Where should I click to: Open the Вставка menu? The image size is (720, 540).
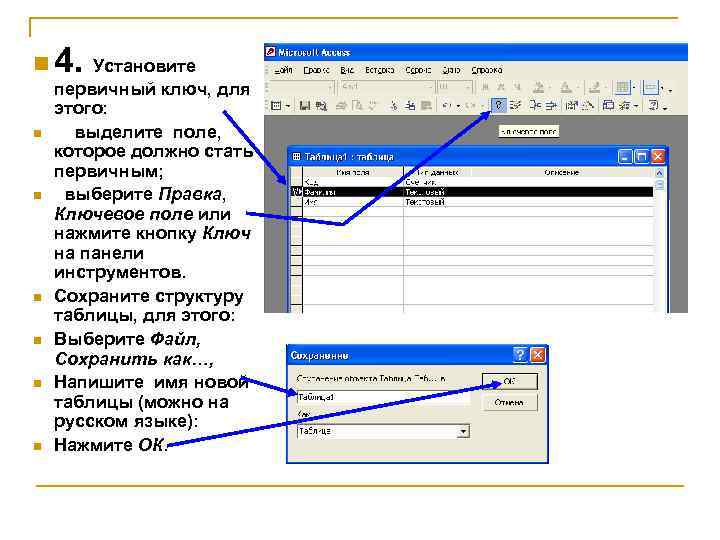[x=380, y=70]
